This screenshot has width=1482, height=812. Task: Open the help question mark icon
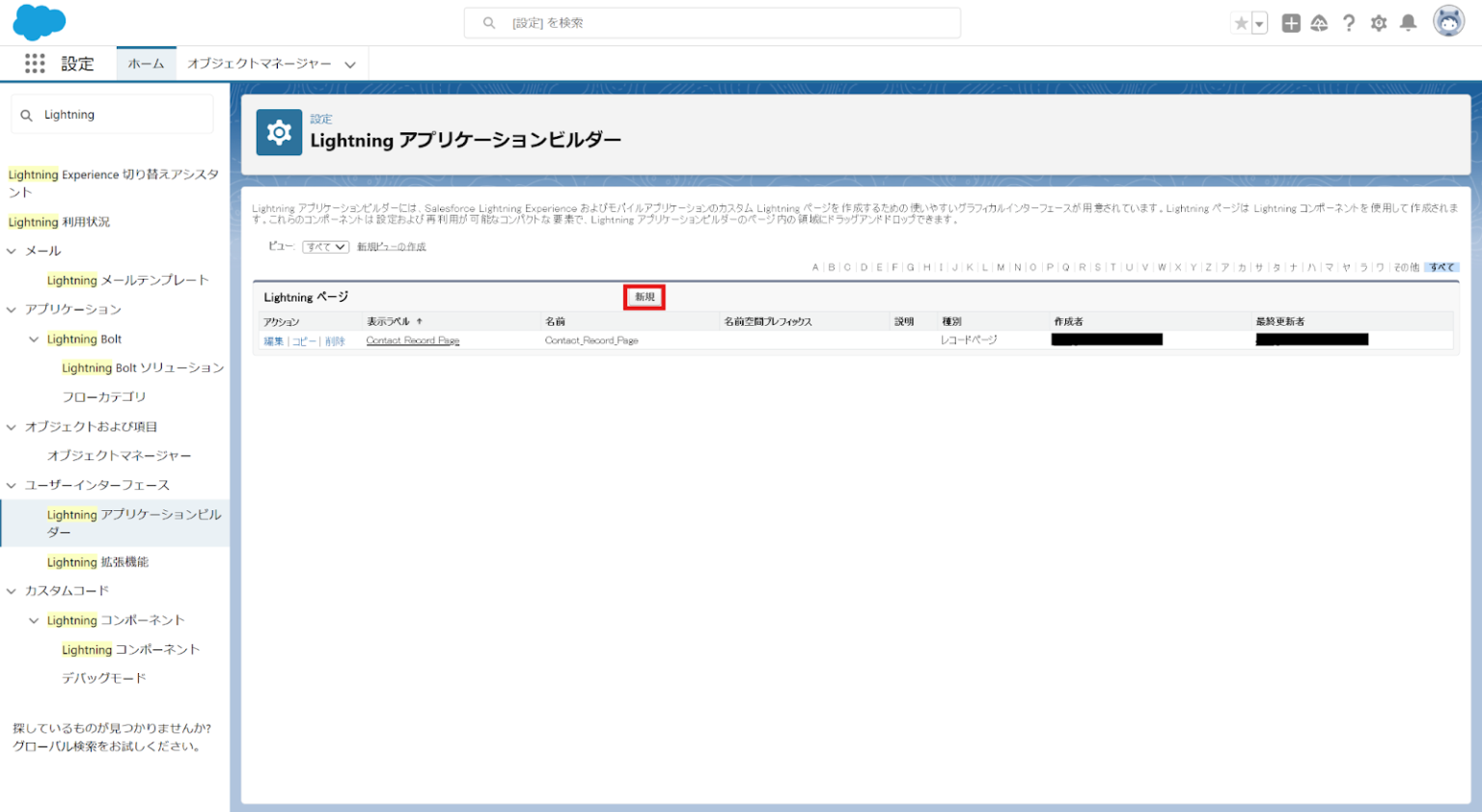pyautogui.click(x=1349, y=22)
